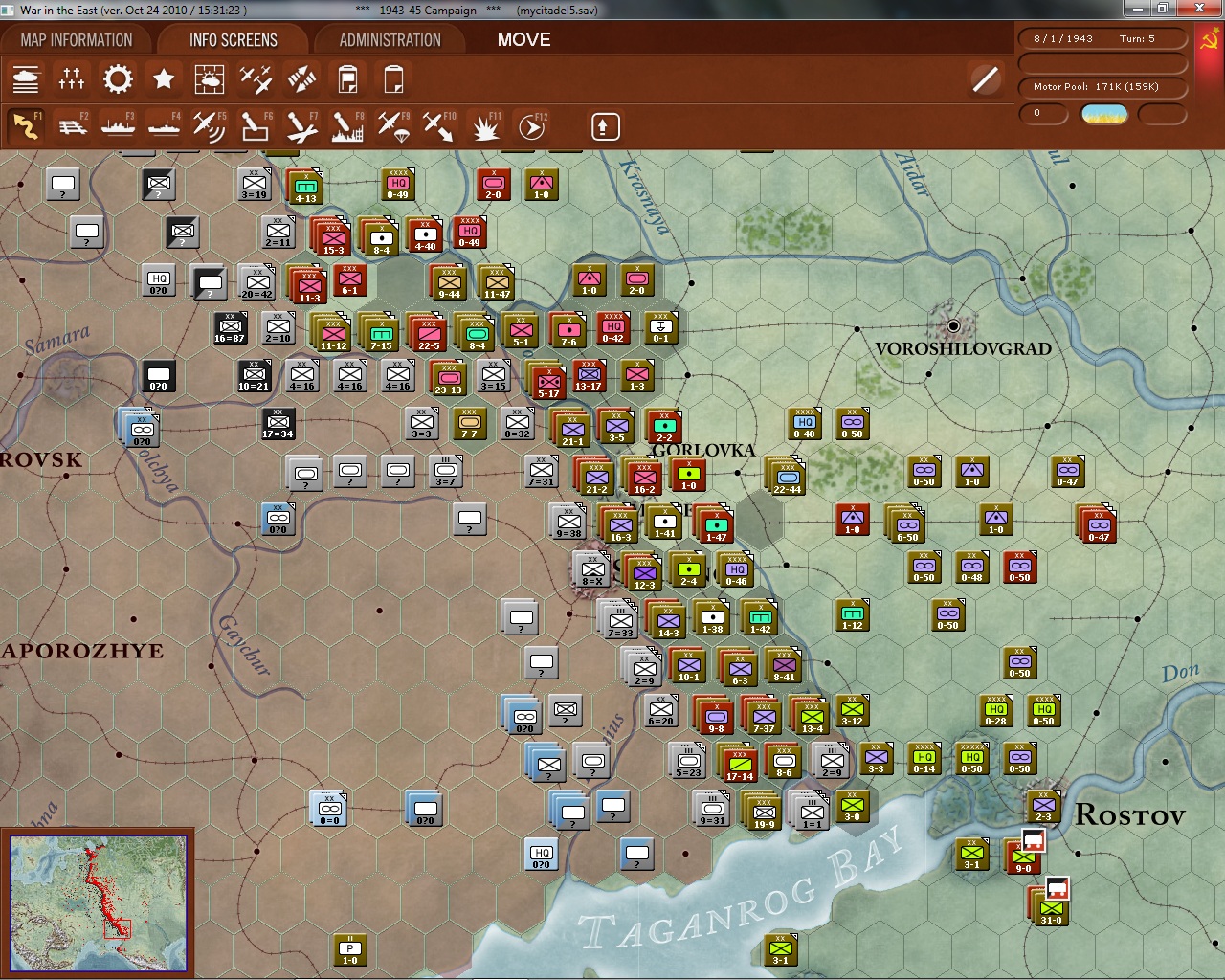Click the weather indicator below Motor Pool
This screenshot has width=1225, height=980.
click(1103, 114)
